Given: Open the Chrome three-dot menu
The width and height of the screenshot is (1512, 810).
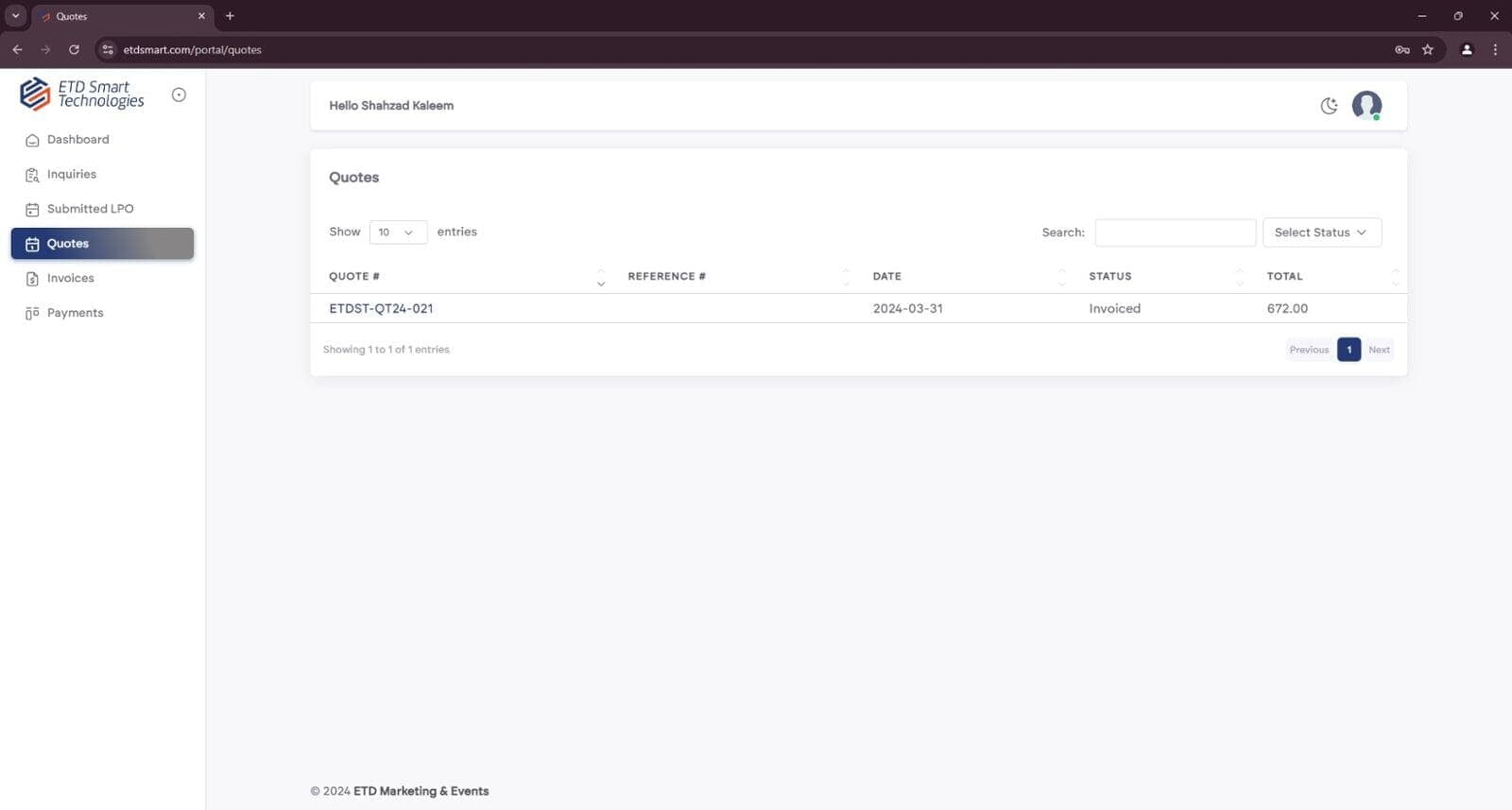Looking at the screenshot, I should tap(1495, 50).
